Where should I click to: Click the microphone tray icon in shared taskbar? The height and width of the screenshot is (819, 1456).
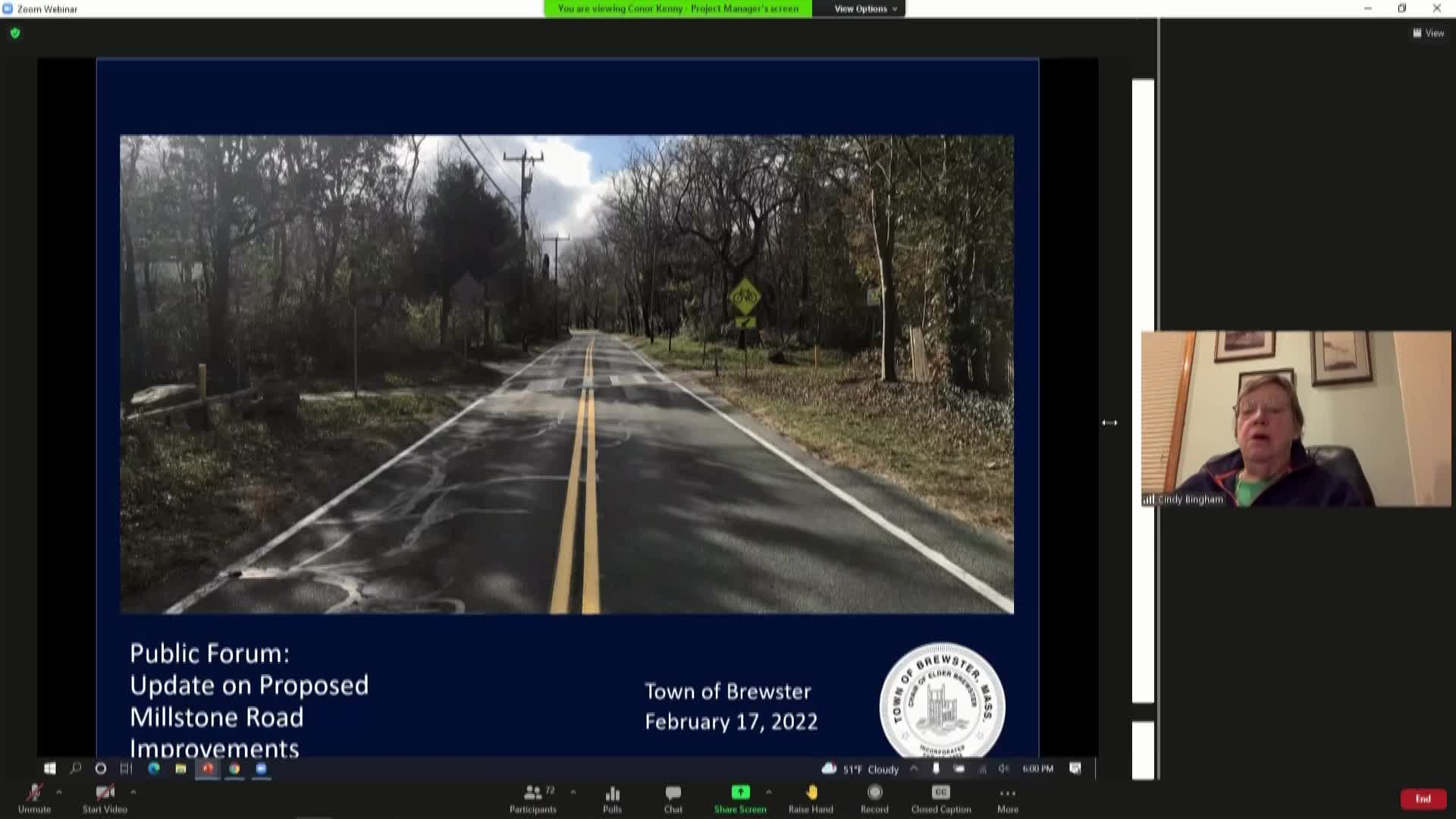point(936,768)
